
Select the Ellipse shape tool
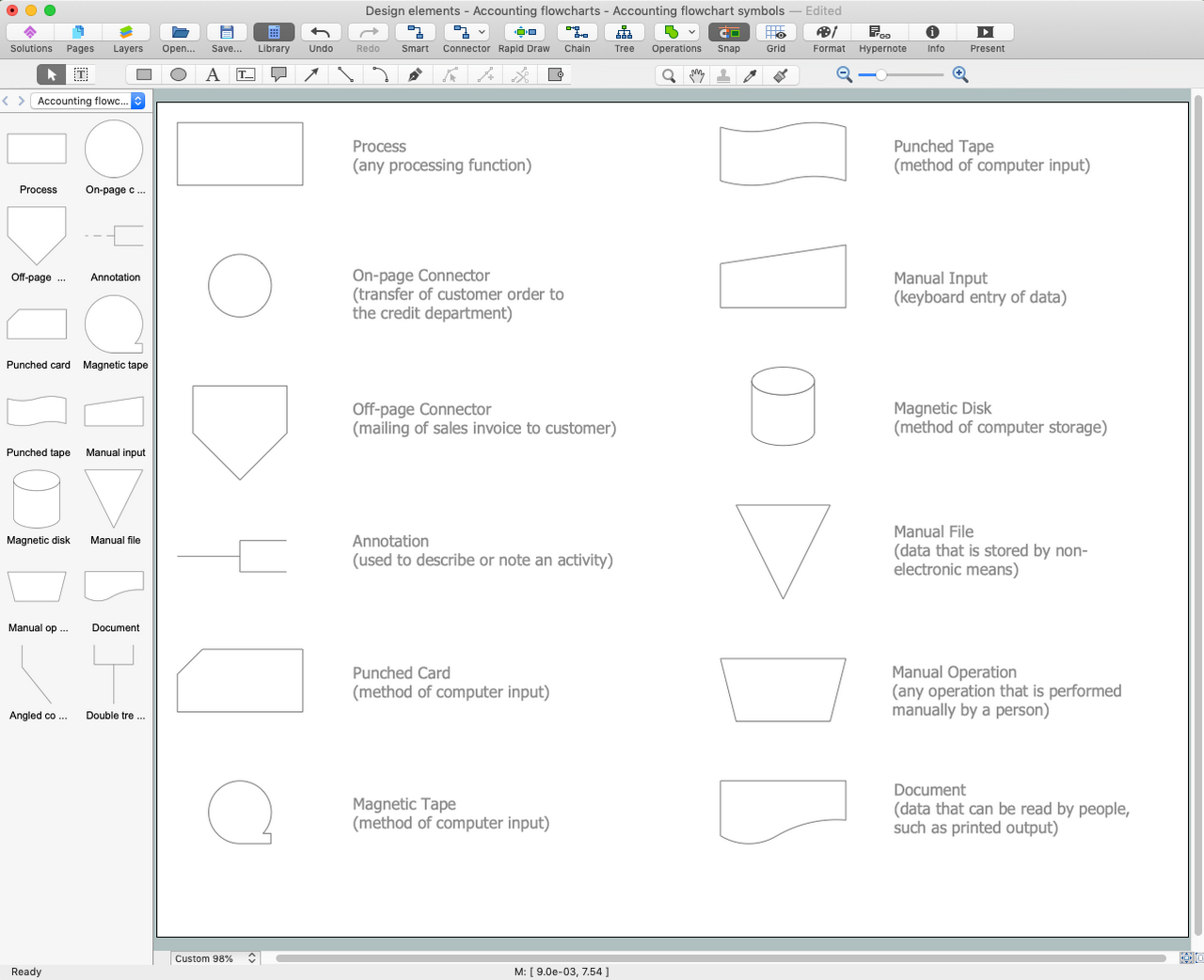click(x=179, y=74)
